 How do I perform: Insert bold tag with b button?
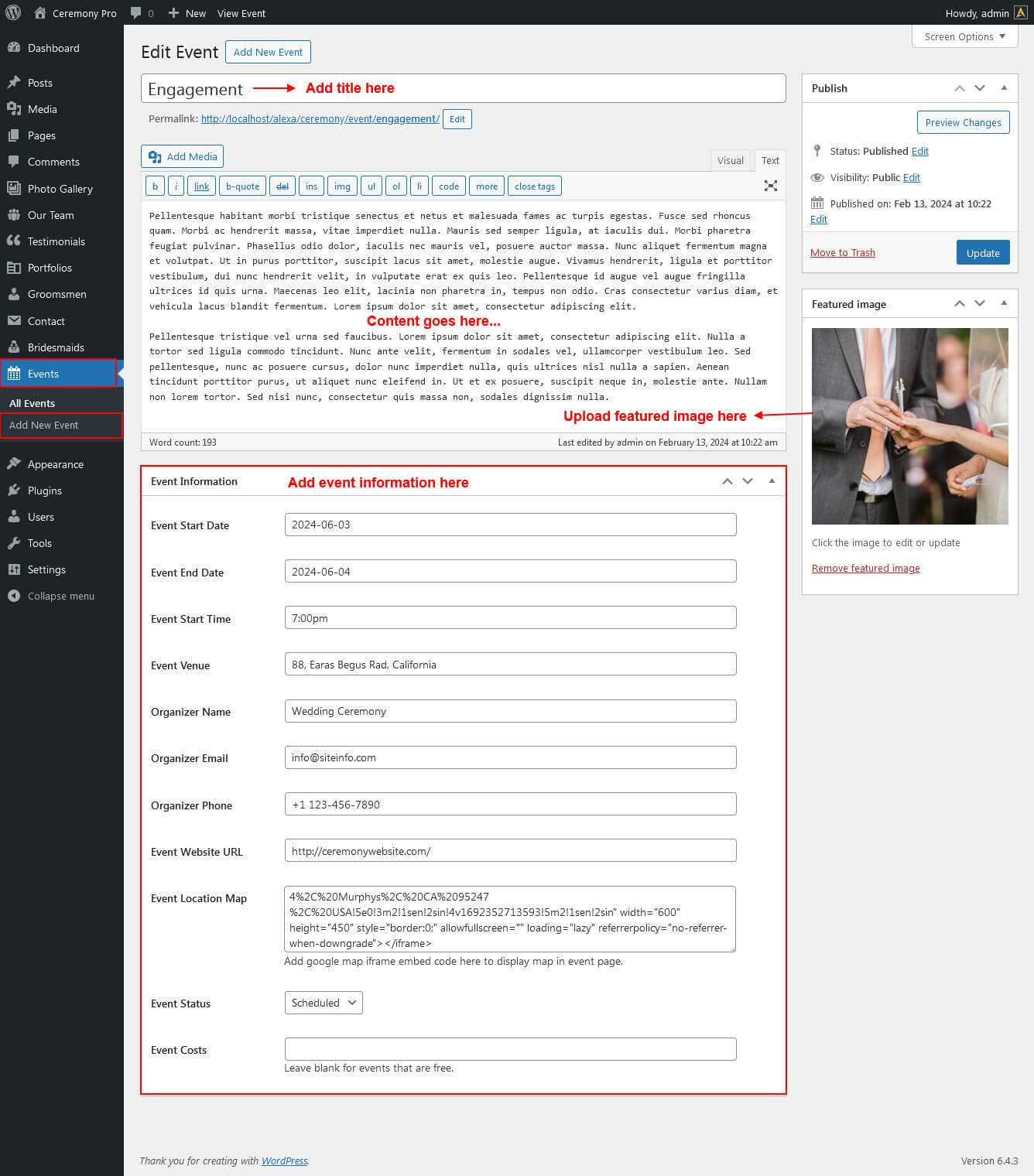(155, 186)
